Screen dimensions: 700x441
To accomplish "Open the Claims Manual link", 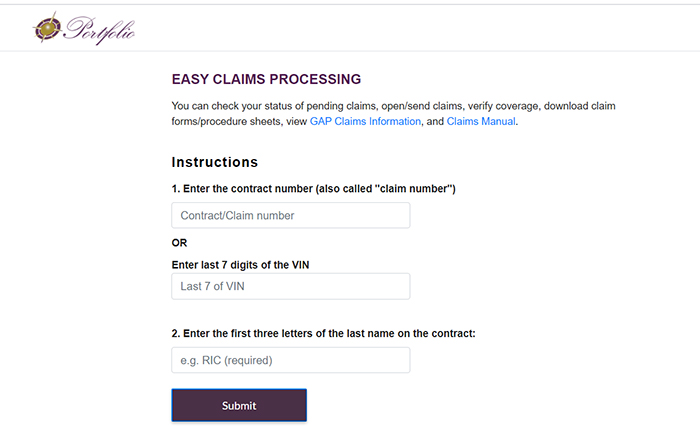I will tap(481, 121).
